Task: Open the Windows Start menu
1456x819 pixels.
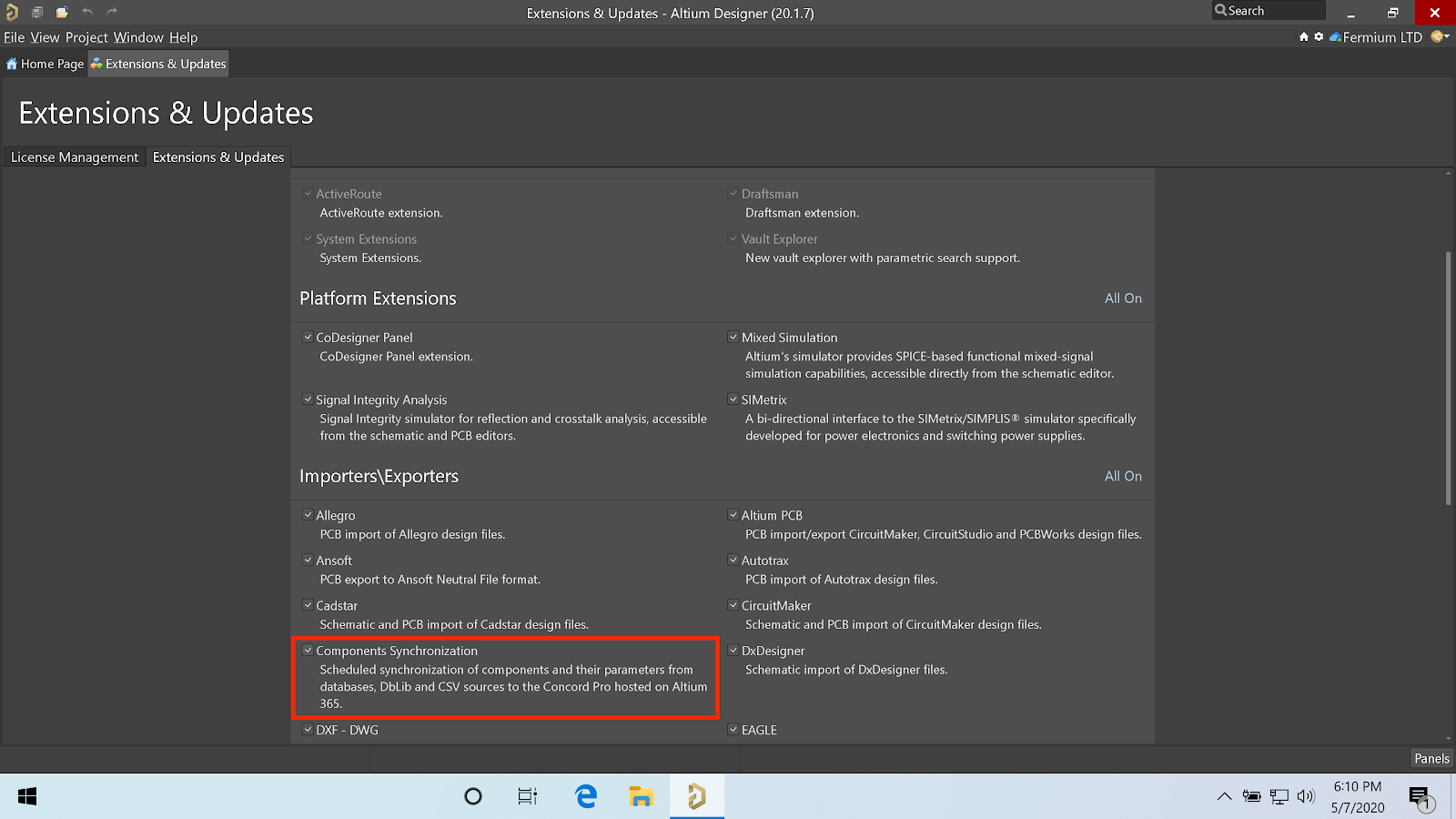Action: point(27,796)
